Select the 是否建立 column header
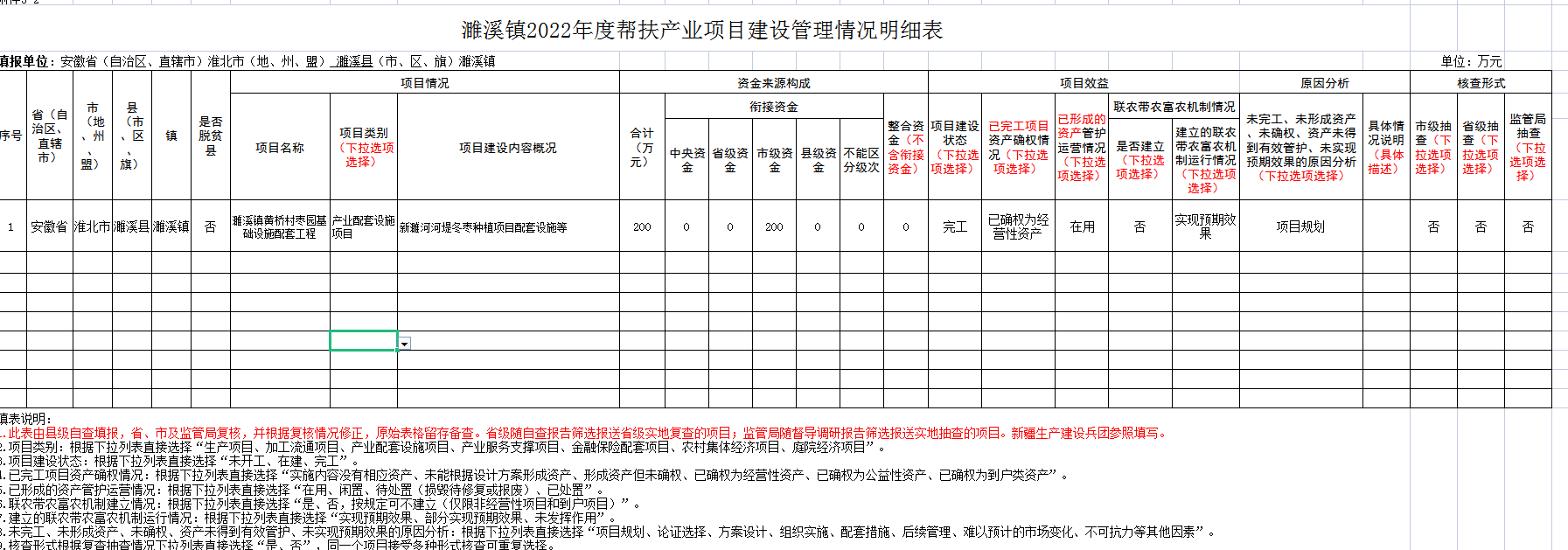The image size is (1568, 550). (1140, 160)
